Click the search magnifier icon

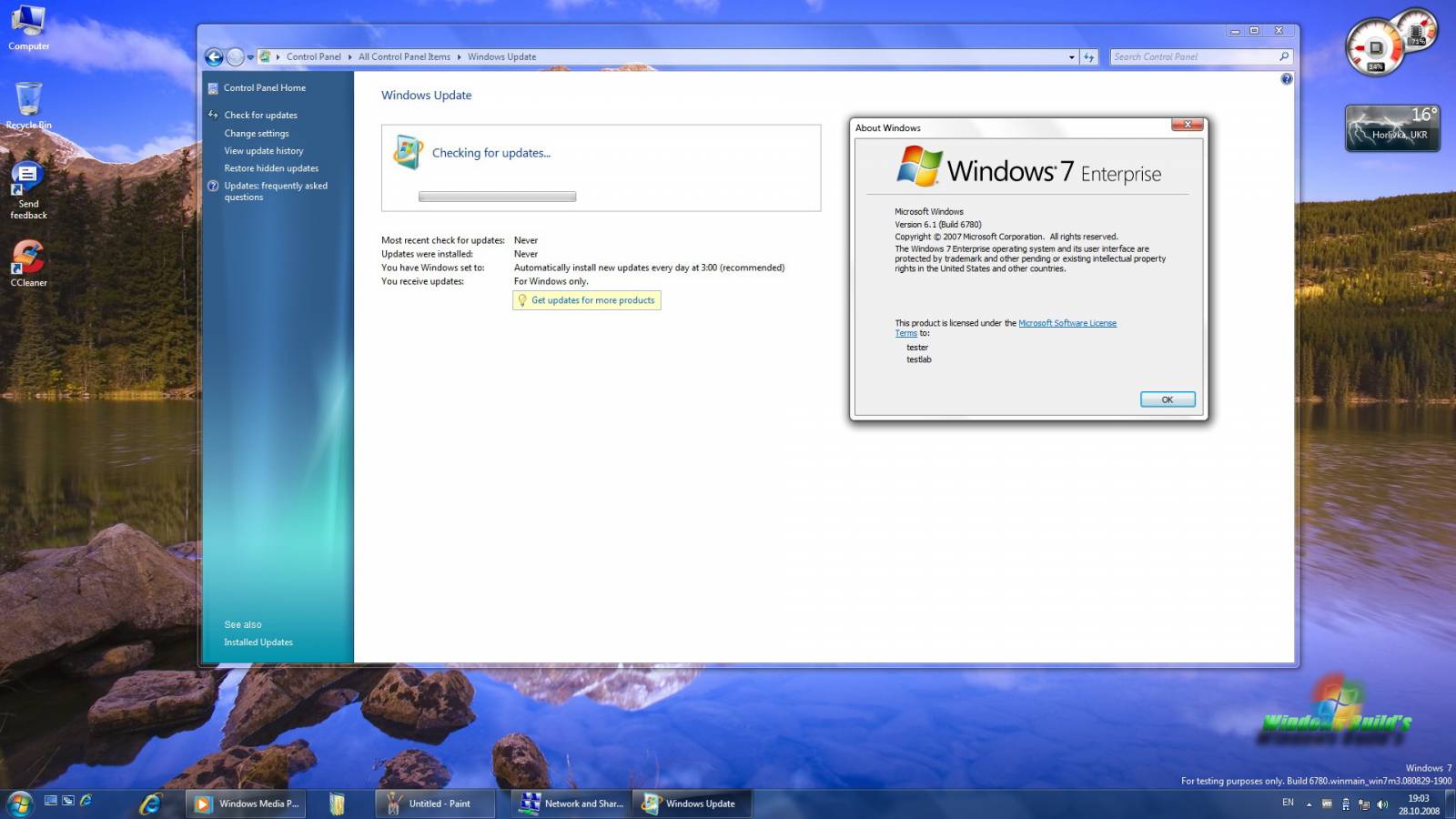click(1284, 56)
